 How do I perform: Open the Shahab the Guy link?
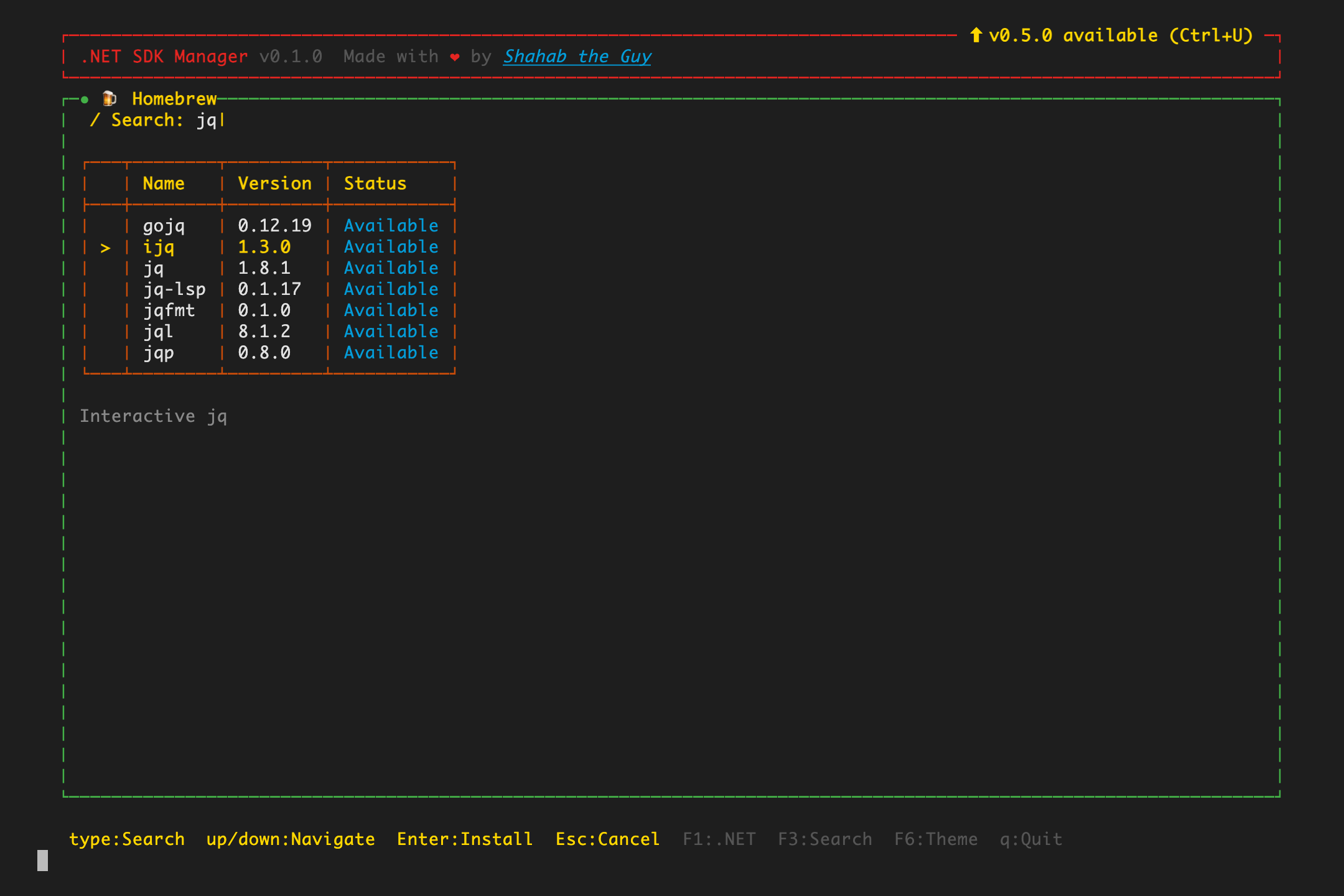[x=577, y=57]
